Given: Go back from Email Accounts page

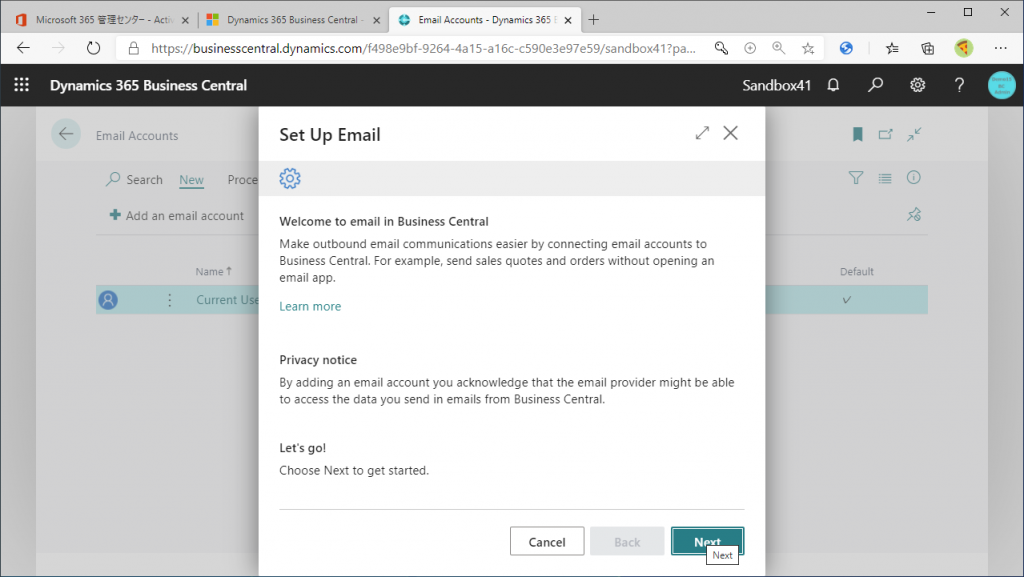Looking at the screenshot, I should tap(66, 134).
